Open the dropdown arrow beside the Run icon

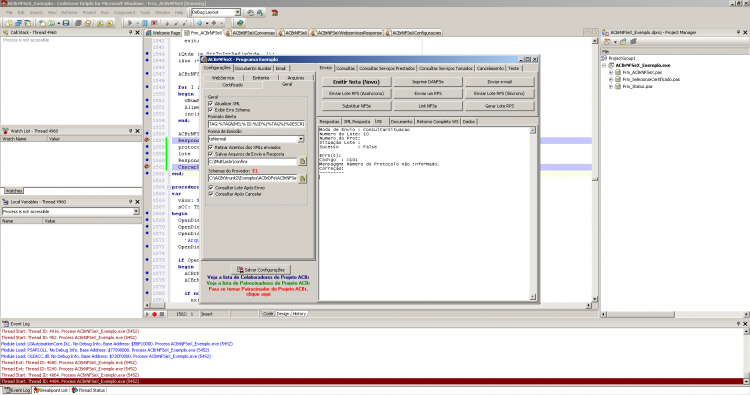tap(137, 23)
